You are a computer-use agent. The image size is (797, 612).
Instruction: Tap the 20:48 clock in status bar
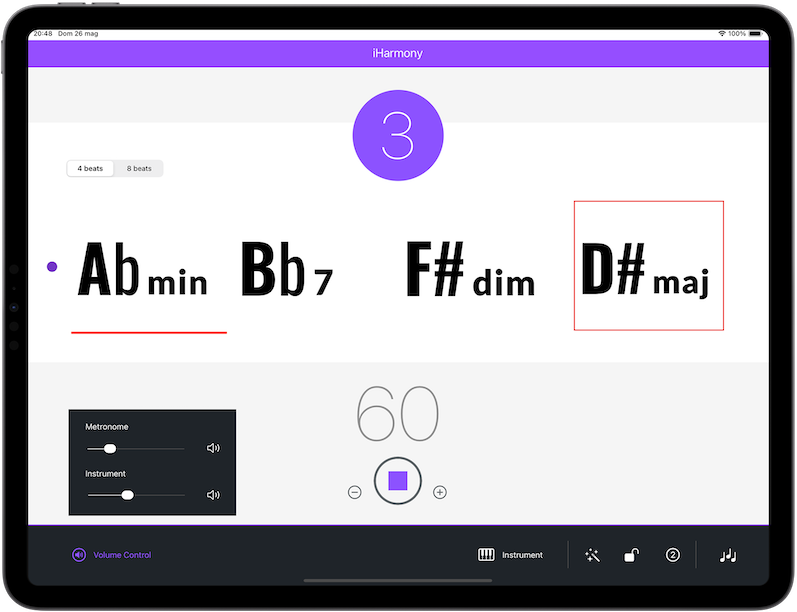43,34
